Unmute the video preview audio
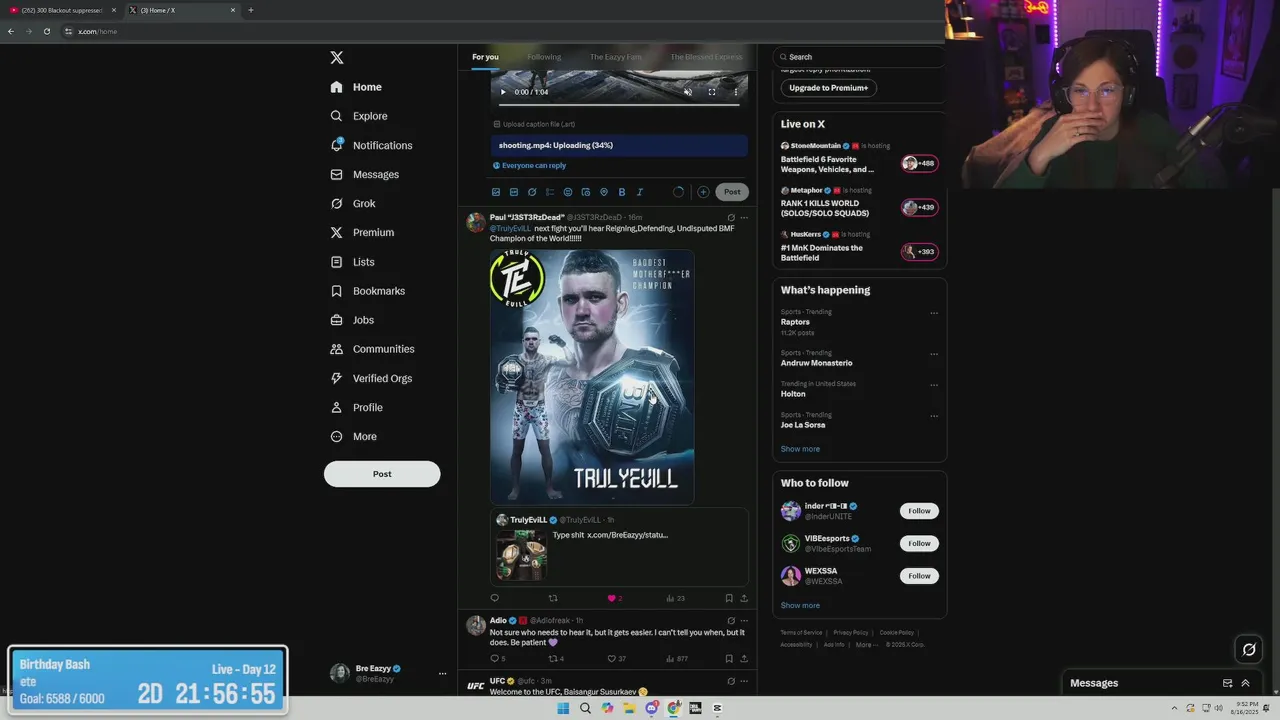 tap(688, 92)
